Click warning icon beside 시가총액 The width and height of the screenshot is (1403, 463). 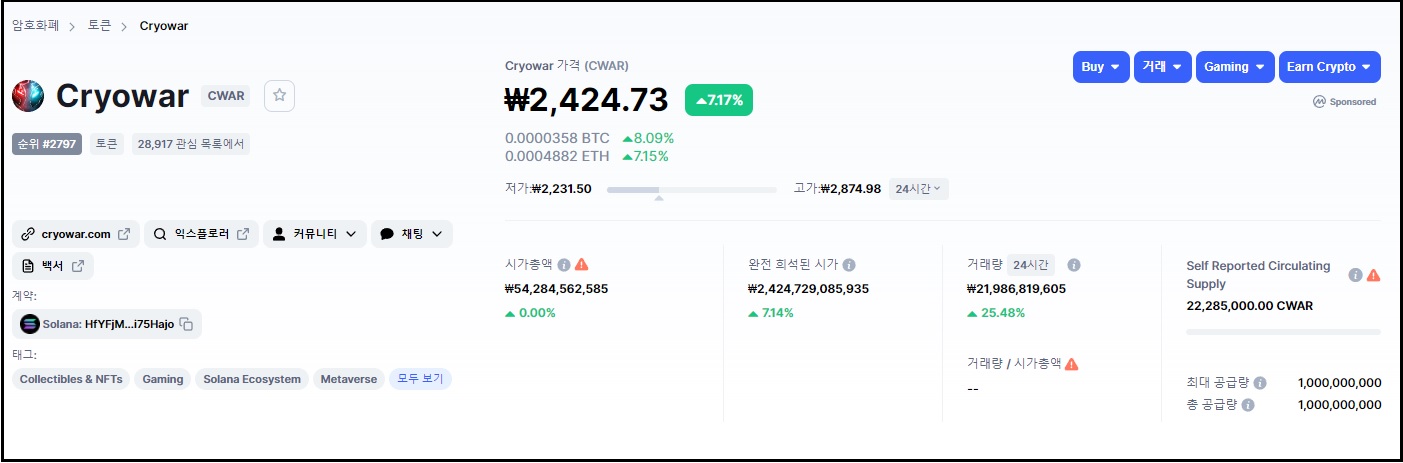coord(582,265)
